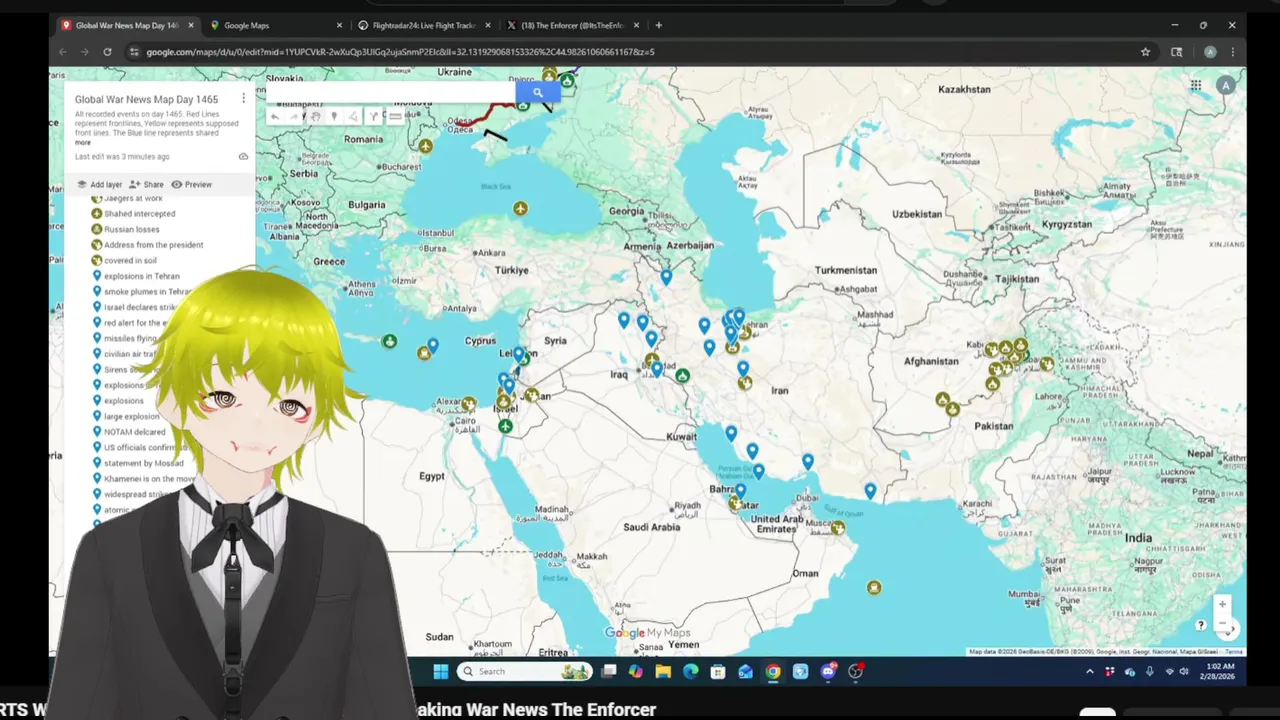Screen dimensions: 1280x720
Task: Open the map options three-dot menu
Action: click(x=243, y=98)
